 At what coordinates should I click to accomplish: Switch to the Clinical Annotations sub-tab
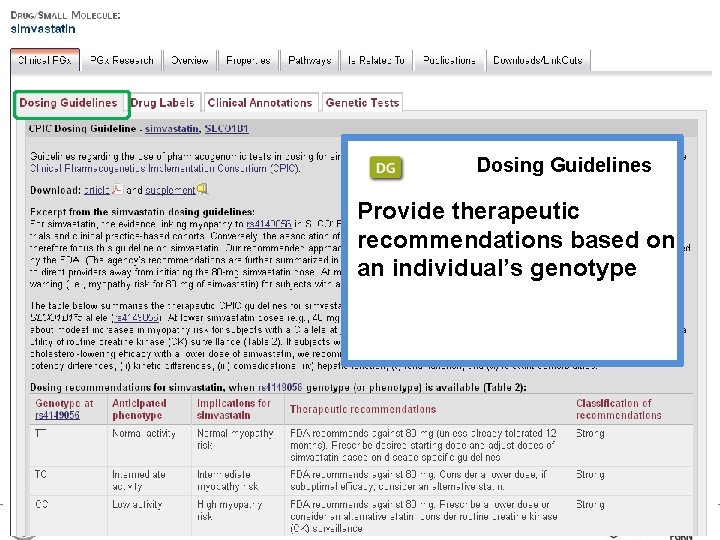point(260,103)
